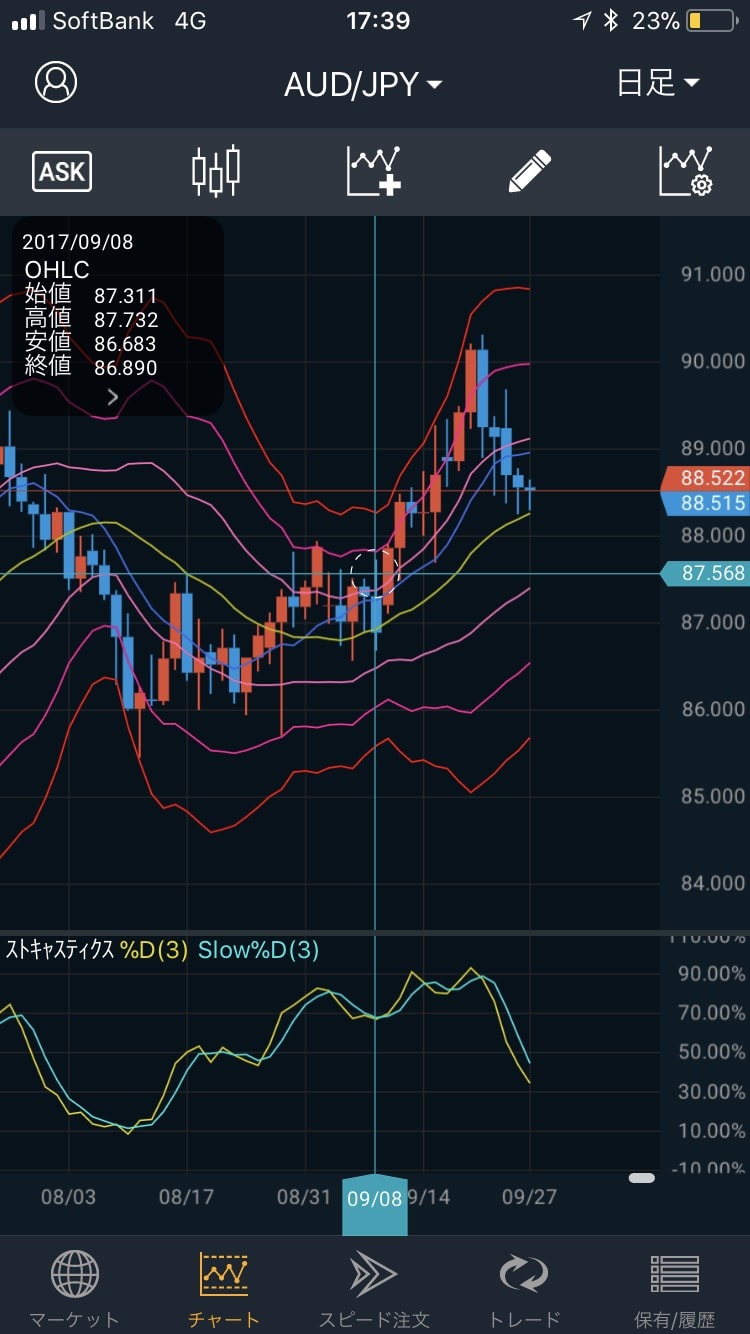
Task: Tap the 安値 86.683 low value
Action: pos(90,344)
